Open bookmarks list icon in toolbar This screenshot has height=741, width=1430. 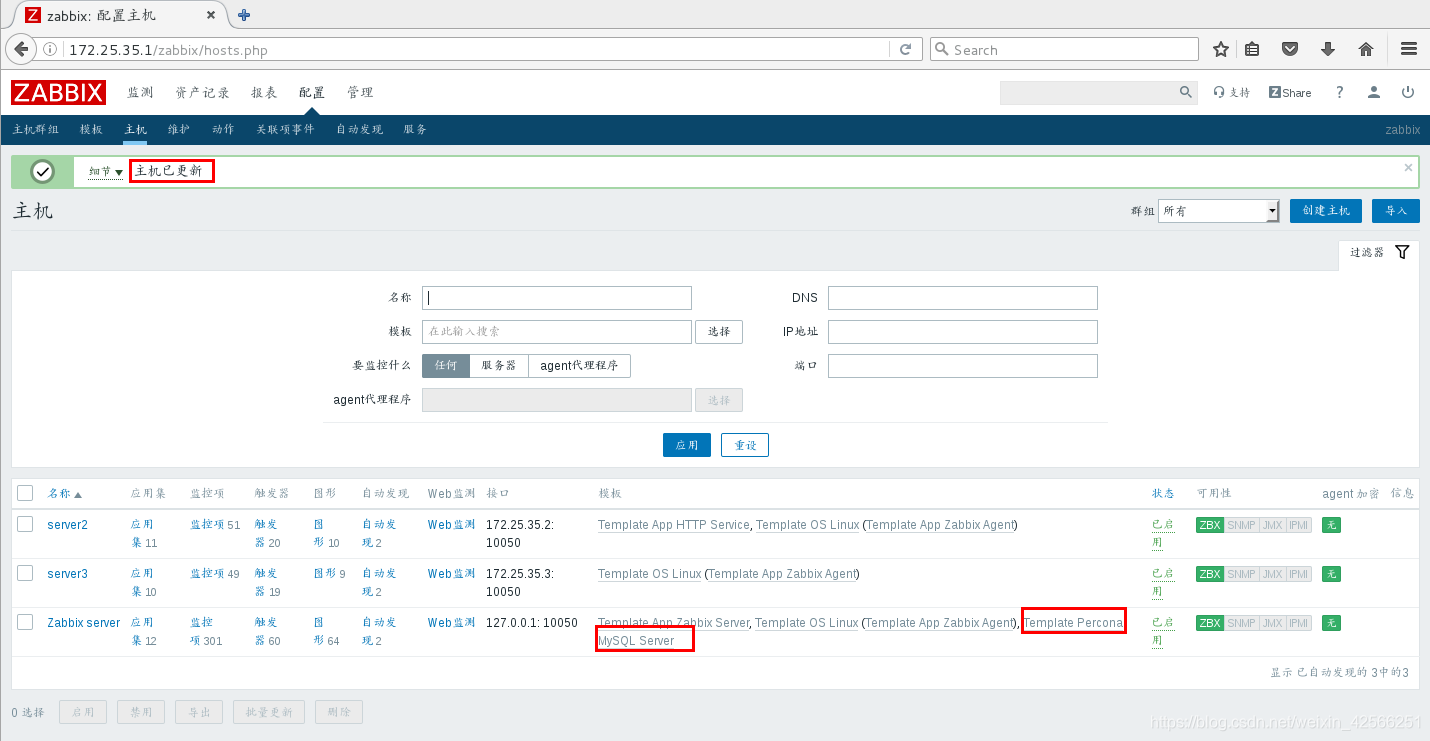pos(1252,49)
